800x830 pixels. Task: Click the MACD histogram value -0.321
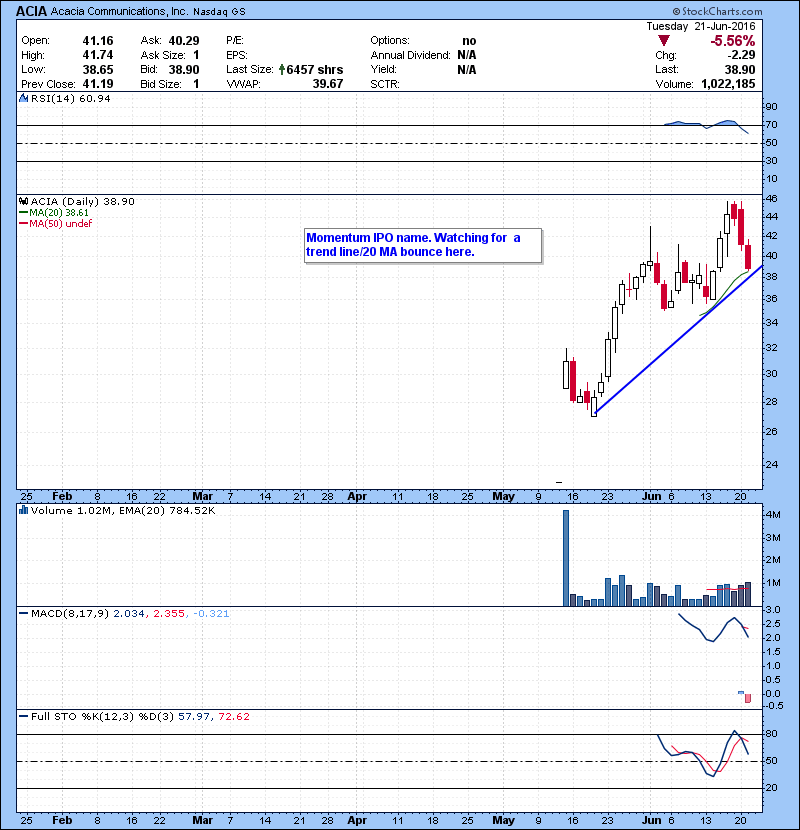pyautogui.click(x=211, y=614)
